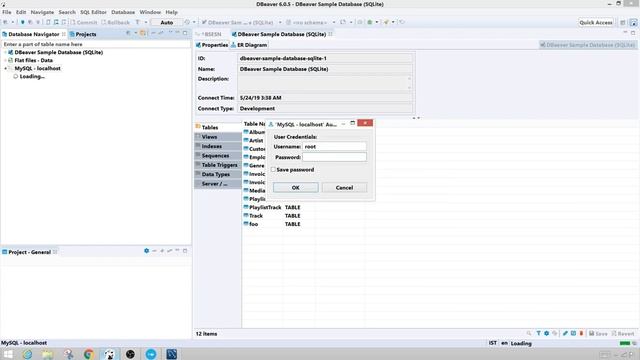Click the Save button in bottom toolbar
The image size is (640, 360).
598,333
